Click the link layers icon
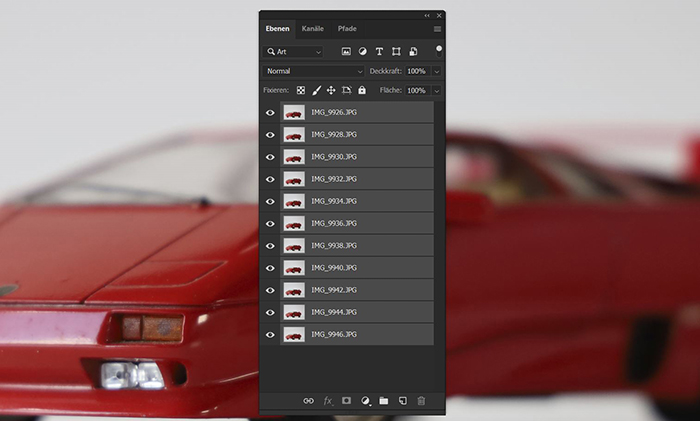Image resolution: width=700 pixels, height=421 pixels. click(308, 401)
